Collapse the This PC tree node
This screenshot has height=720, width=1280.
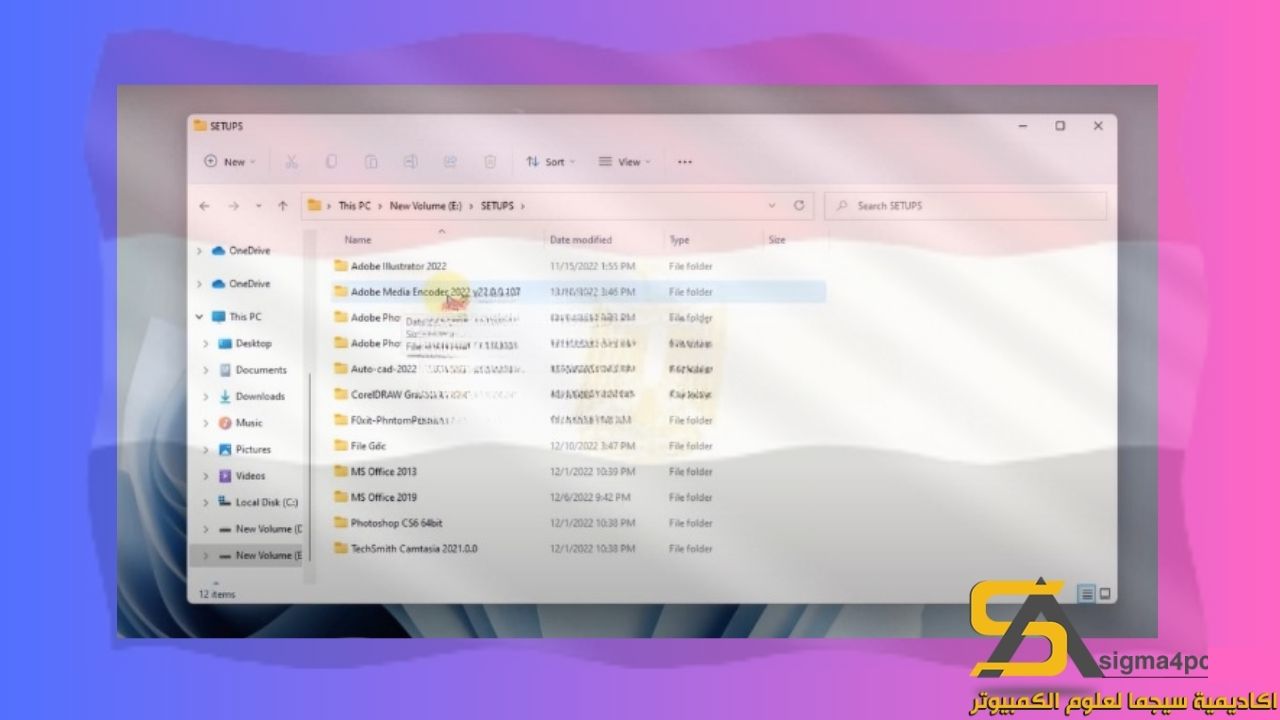(200, 317)
